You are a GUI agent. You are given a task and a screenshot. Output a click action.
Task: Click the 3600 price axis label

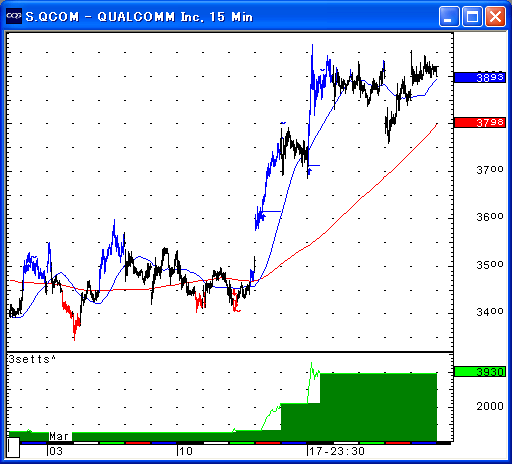[x=490, y=217]
